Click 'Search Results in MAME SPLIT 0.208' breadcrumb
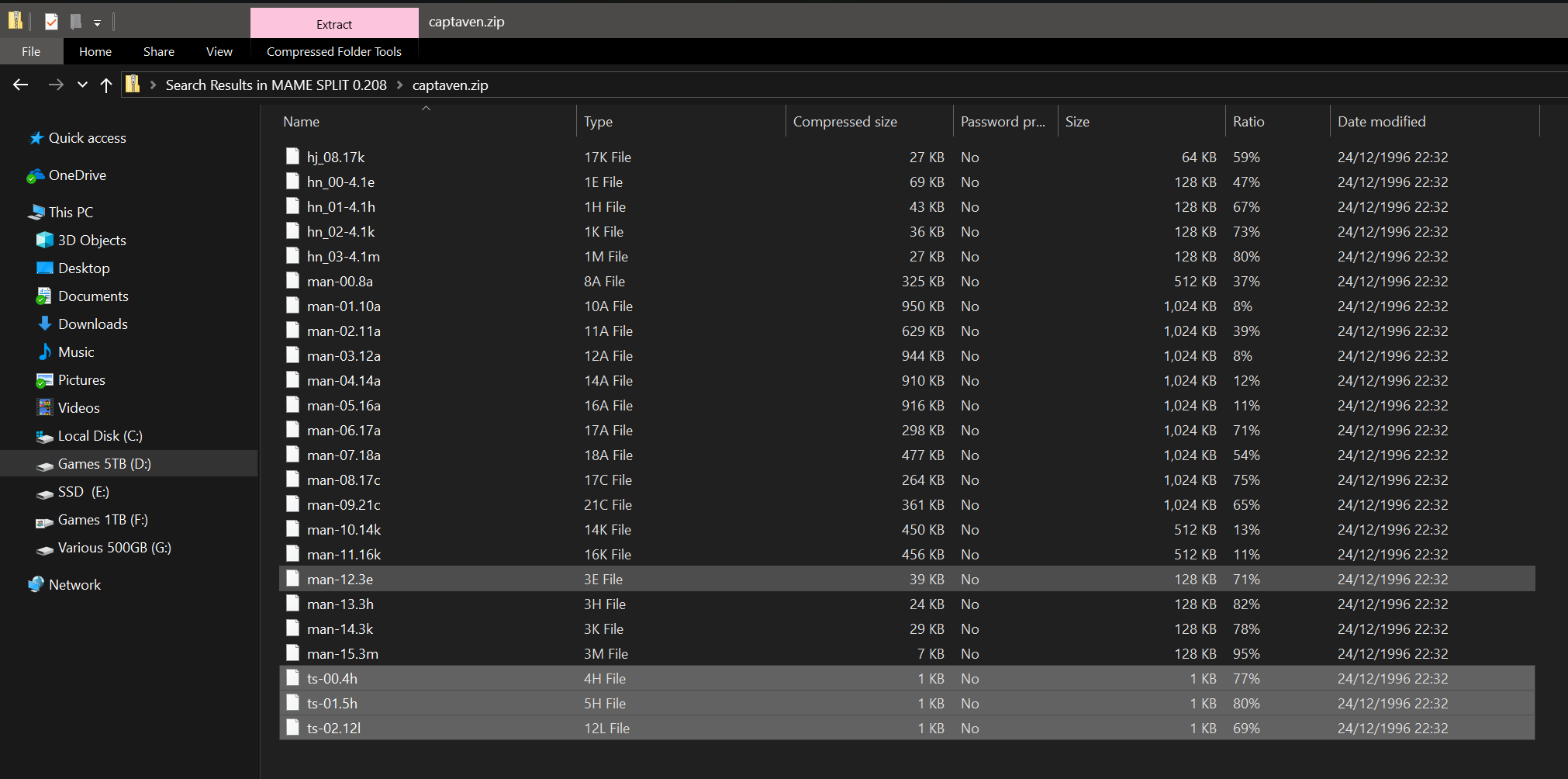This screenshot has height=779, width=1568. point(276,85)
